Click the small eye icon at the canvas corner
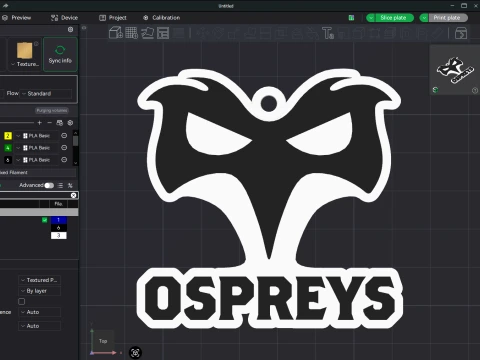 [x=84, y=28]
